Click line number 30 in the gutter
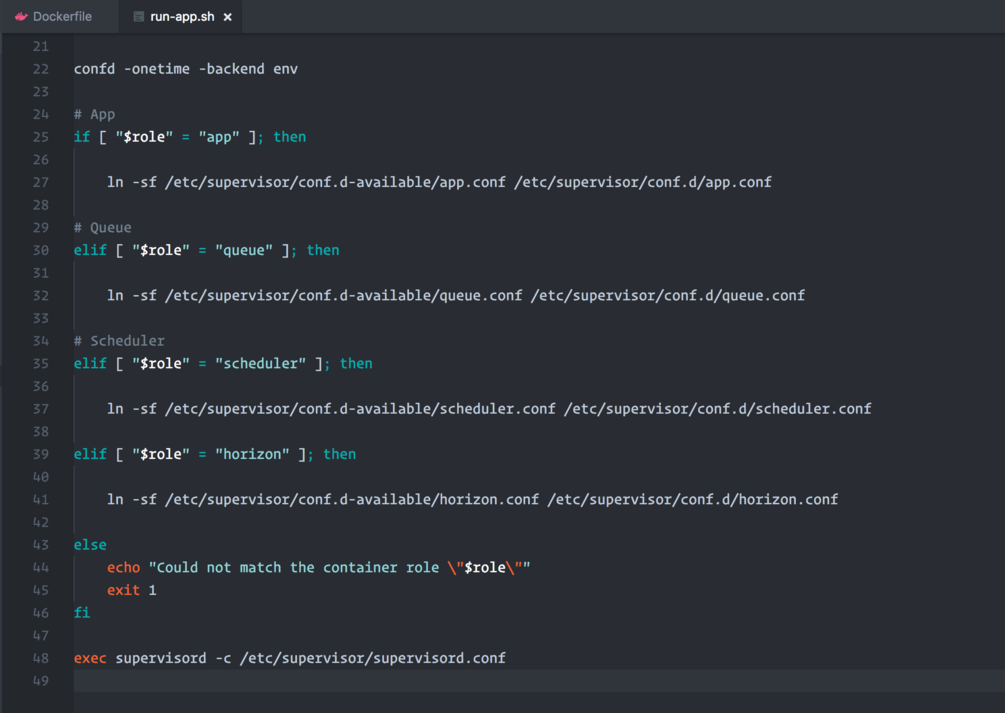Screen dimensions: 1005x713 coord(40,250)
